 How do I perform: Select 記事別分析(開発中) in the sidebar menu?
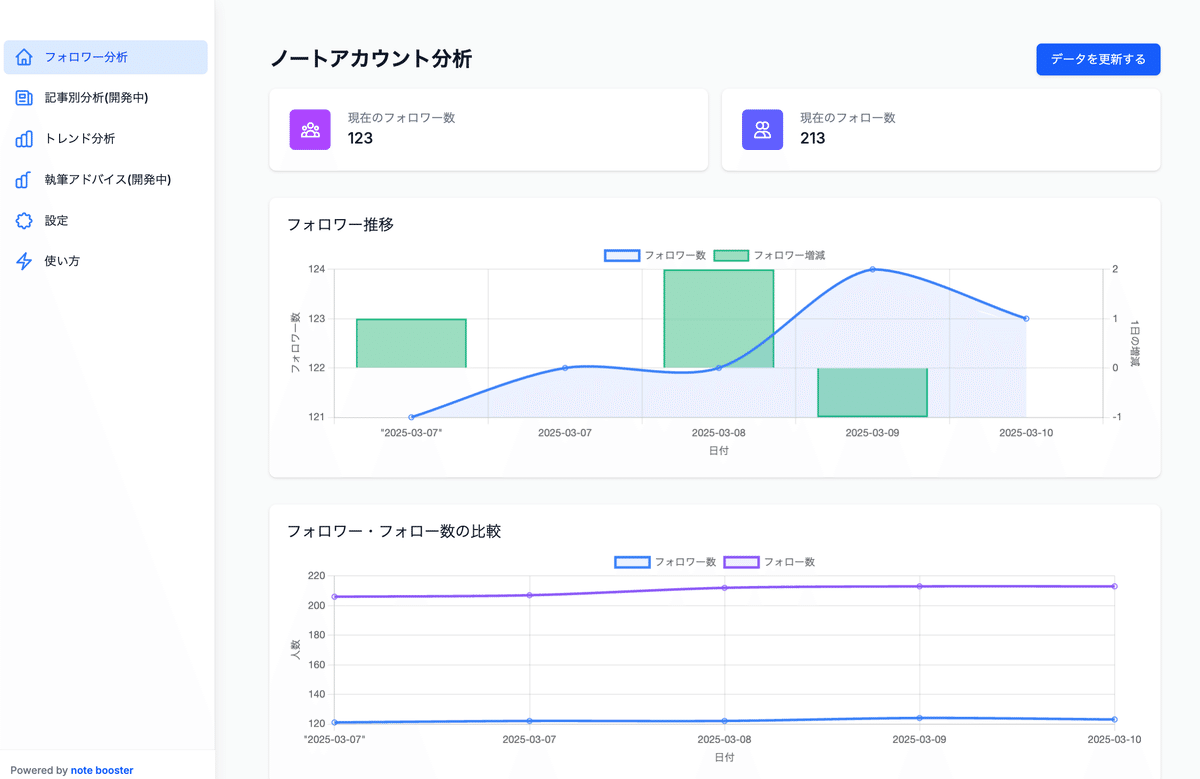[x=97, y=97]
